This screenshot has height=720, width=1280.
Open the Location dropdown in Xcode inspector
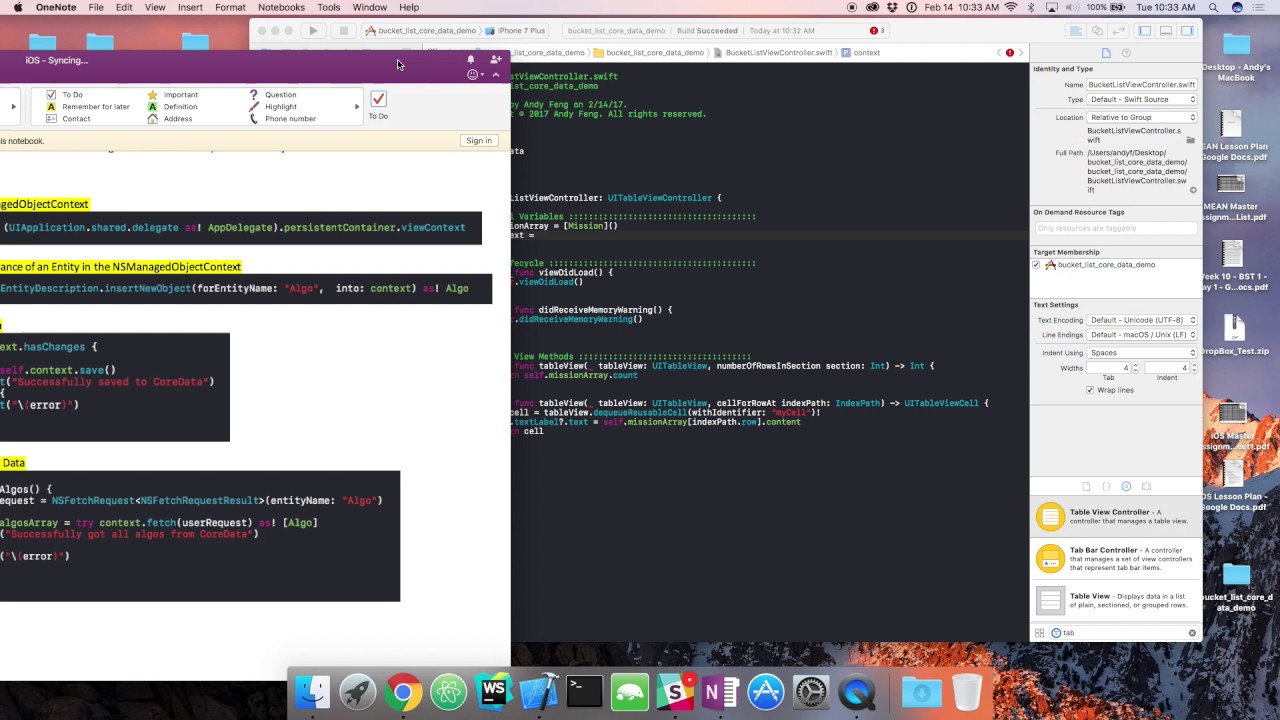click(1142, 117)
